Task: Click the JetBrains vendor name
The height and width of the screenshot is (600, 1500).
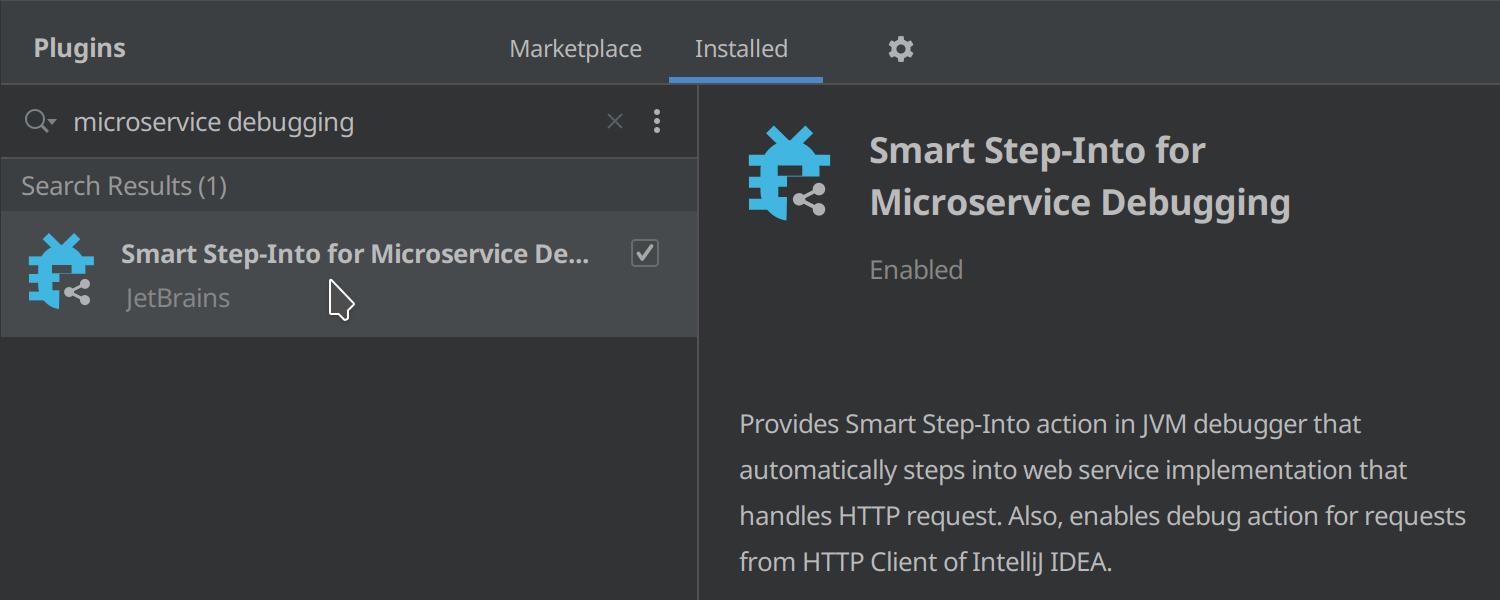Action: [178, 298]
